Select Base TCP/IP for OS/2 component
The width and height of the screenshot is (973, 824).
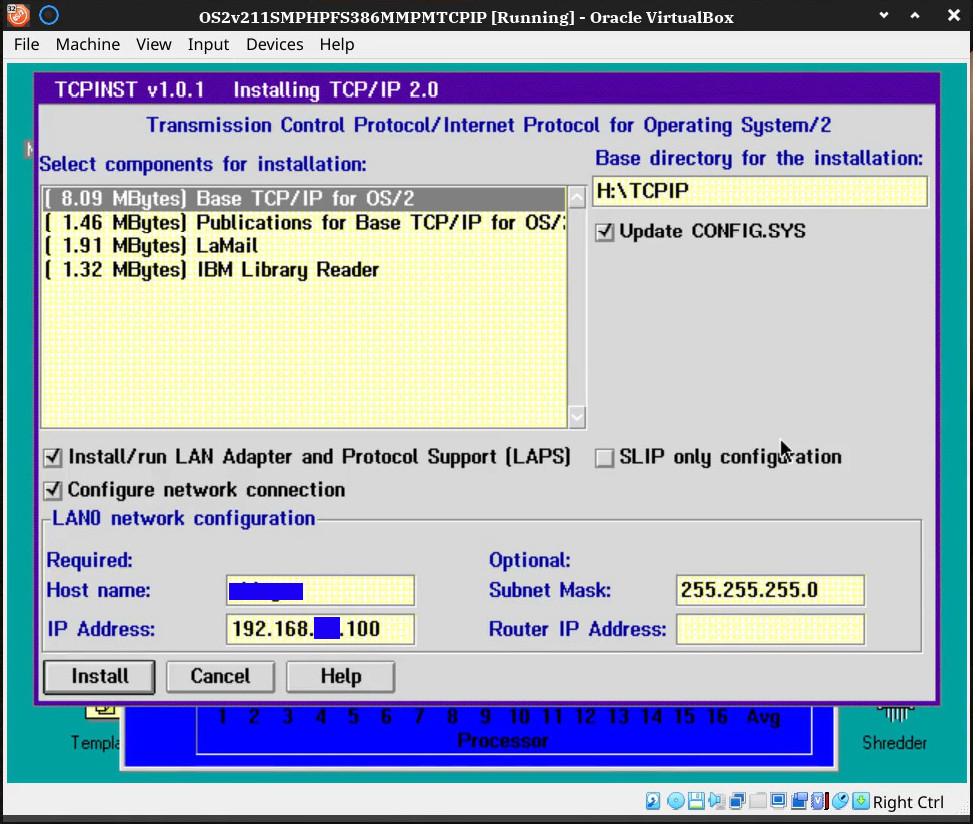(x=304, y=199)
